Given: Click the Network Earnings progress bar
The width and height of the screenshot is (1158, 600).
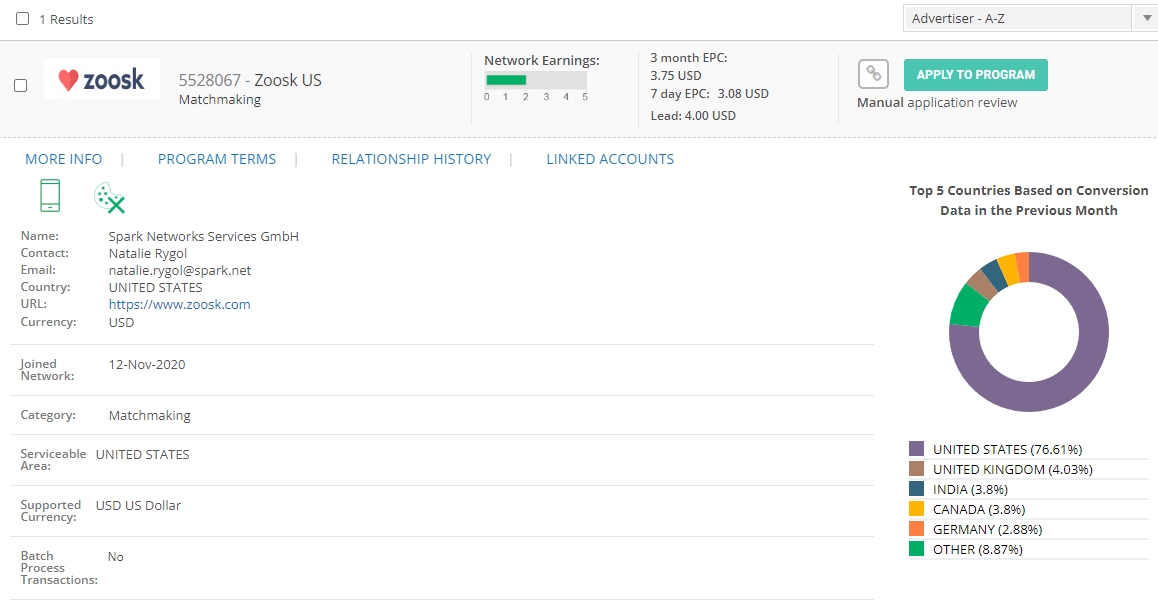Looking at the screenshot, I should (535, 80).
